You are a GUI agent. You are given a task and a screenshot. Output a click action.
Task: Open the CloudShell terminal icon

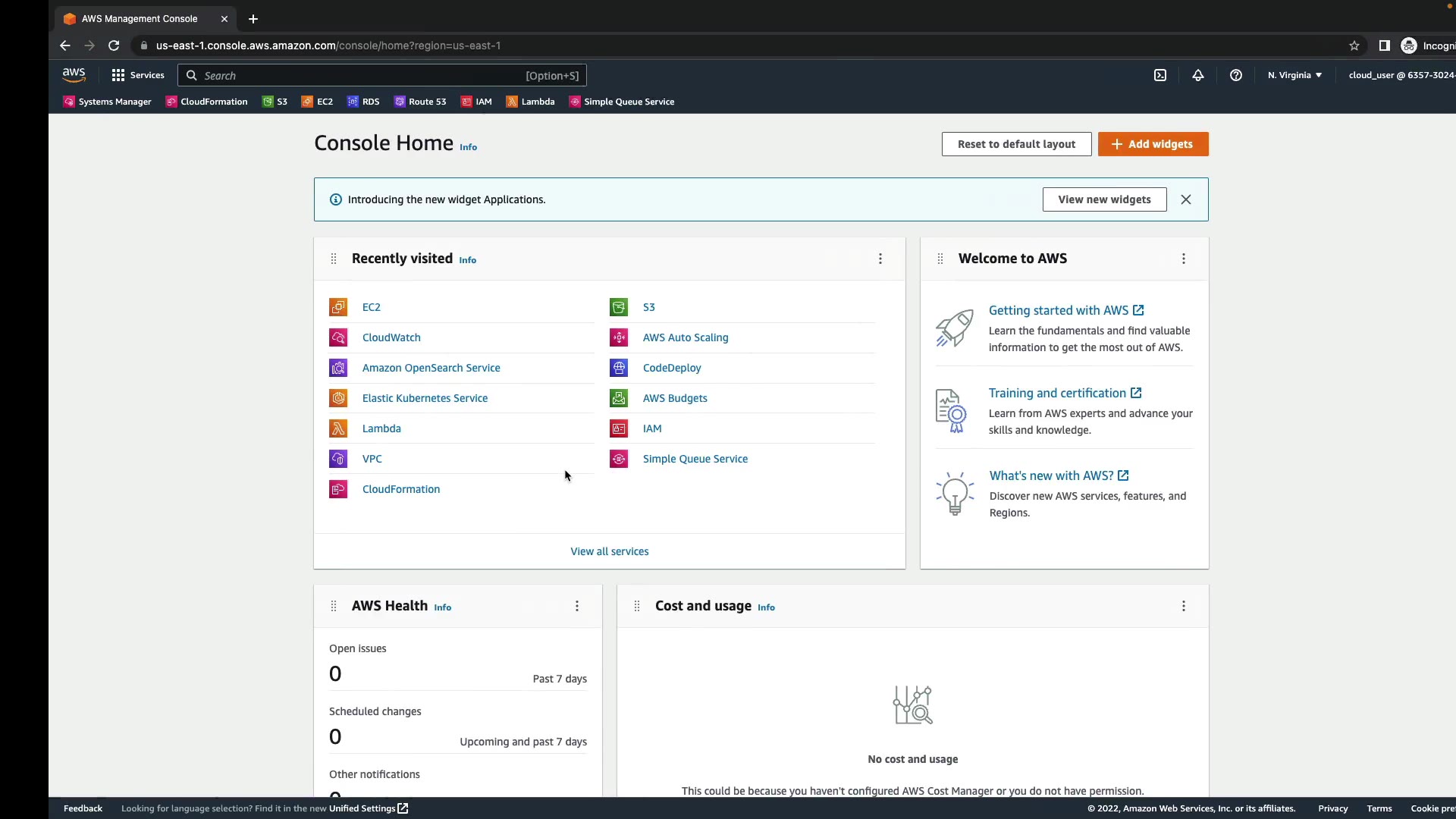(x=1160, y=75)
